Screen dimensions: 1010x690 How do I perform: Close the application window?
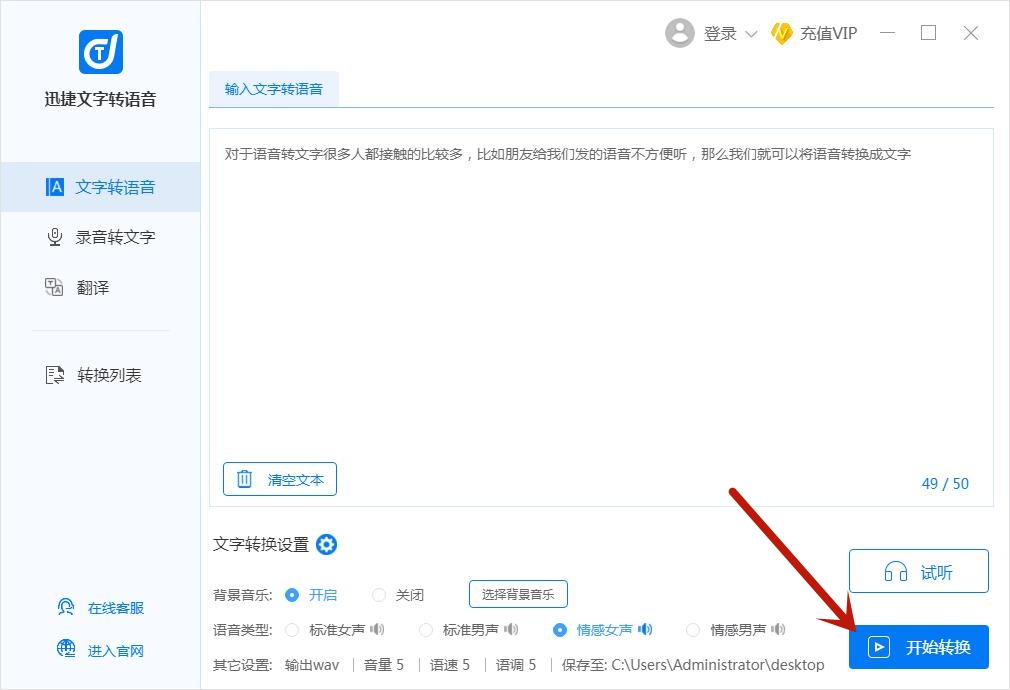pyautogui.click(x=971, y=33)
